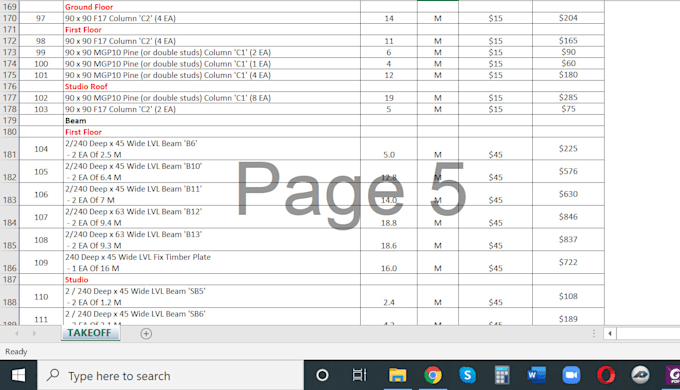Select the LVL Fix Timber Plate cell
The width and height of the screenshot is (680, 390).
212,262
